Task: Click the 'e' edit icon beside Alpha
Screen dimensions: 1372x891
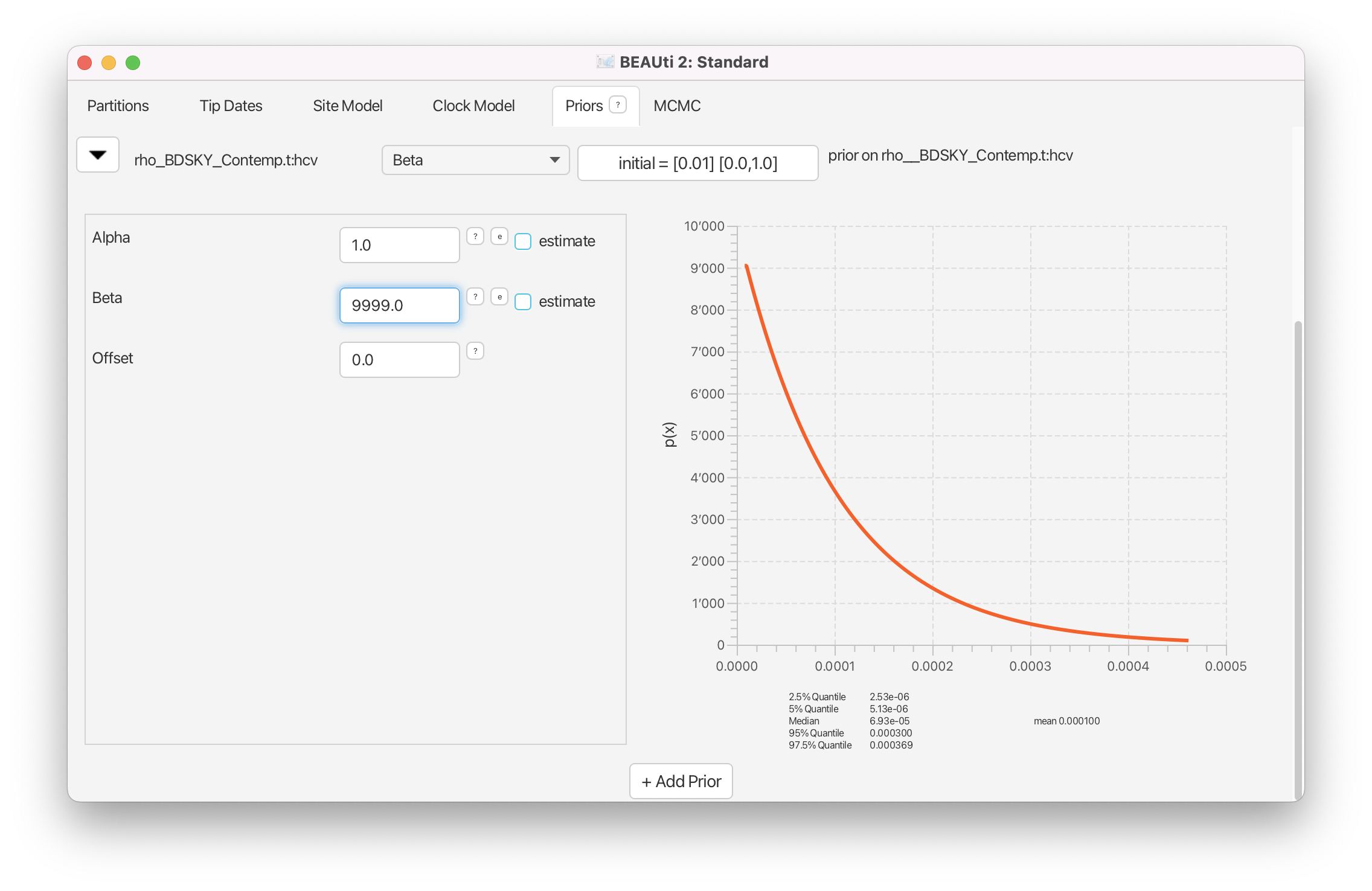Action: point(499,237)
